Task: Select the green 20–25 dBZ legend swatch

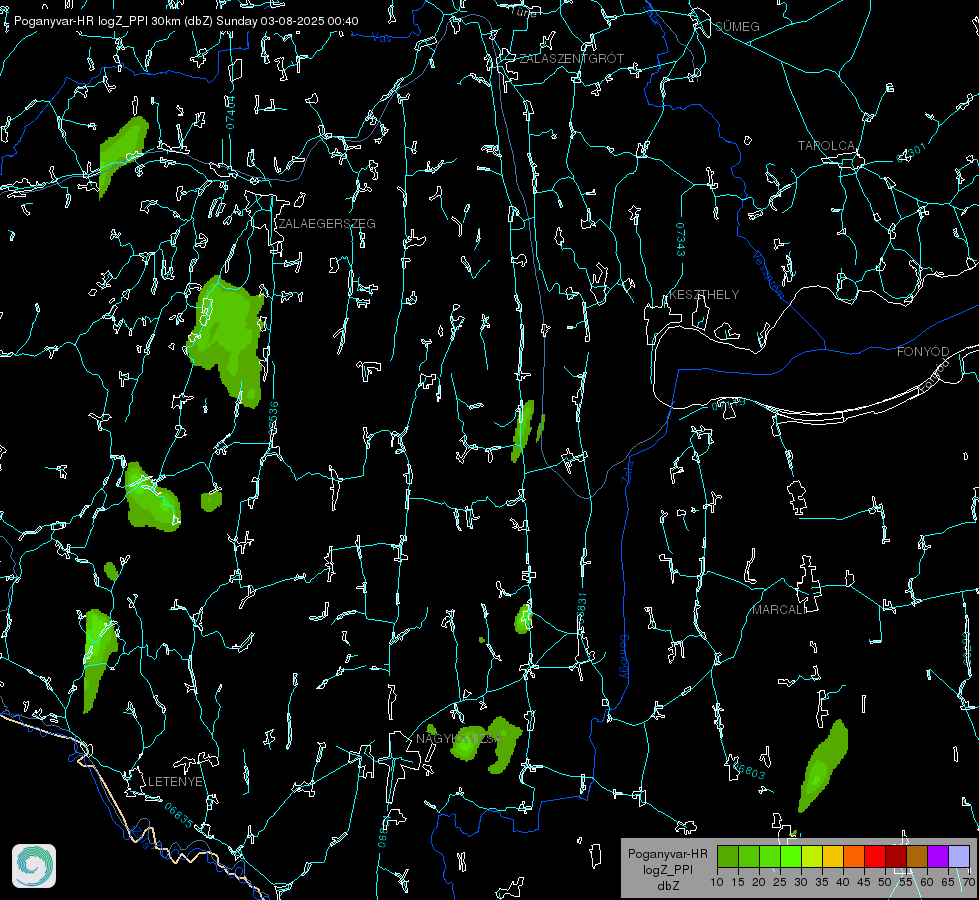Action: 770,856
